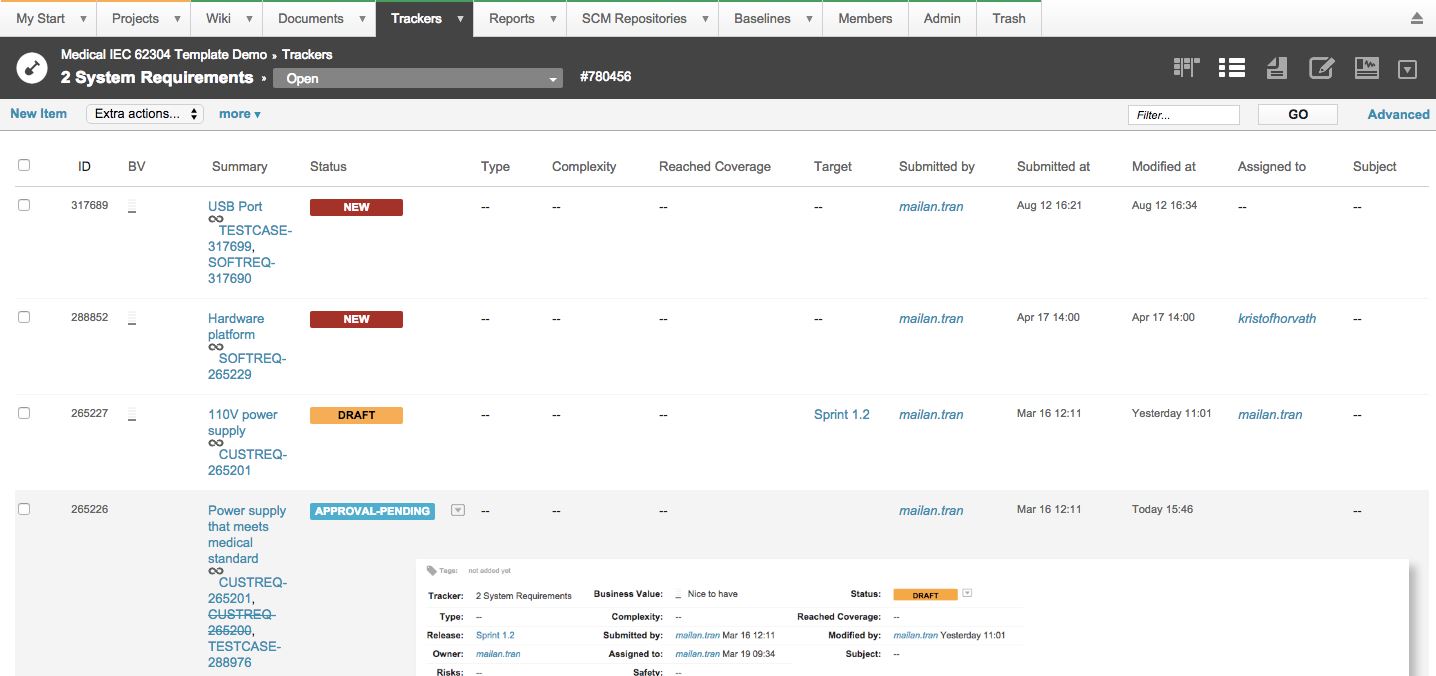Viewport: 1436px width, 676px height.
Task: Sort by the Submitted at column header
Action: [x=1053, y=166]
